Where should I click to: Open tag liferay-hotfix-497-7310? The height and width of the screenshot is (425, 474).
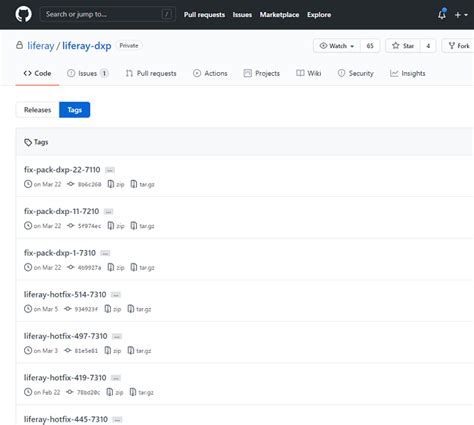pos(65,336)
